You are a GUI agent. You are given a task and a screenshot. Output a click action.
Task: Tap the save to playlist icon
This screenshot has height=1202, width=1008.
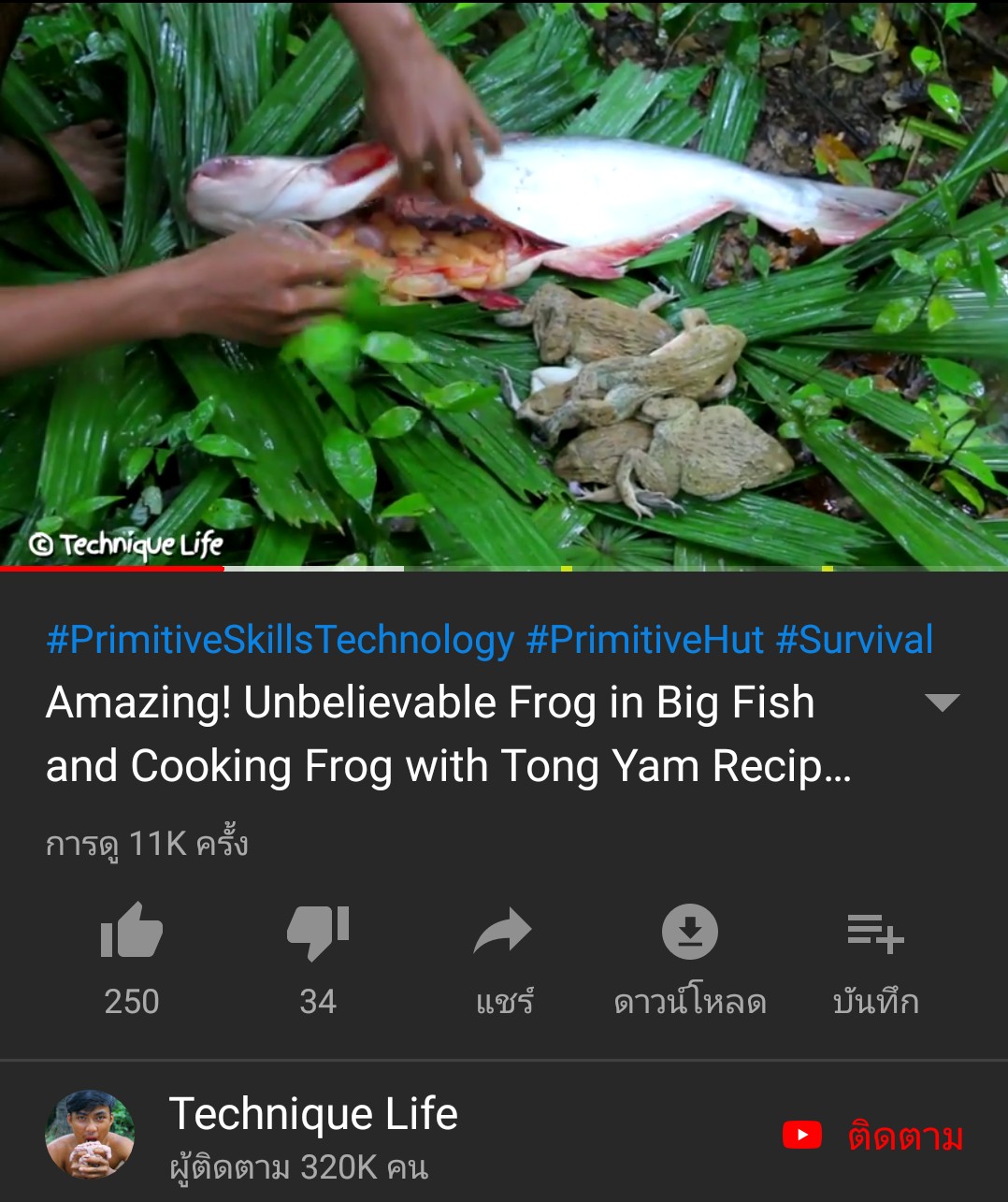(x=875, y=934)
